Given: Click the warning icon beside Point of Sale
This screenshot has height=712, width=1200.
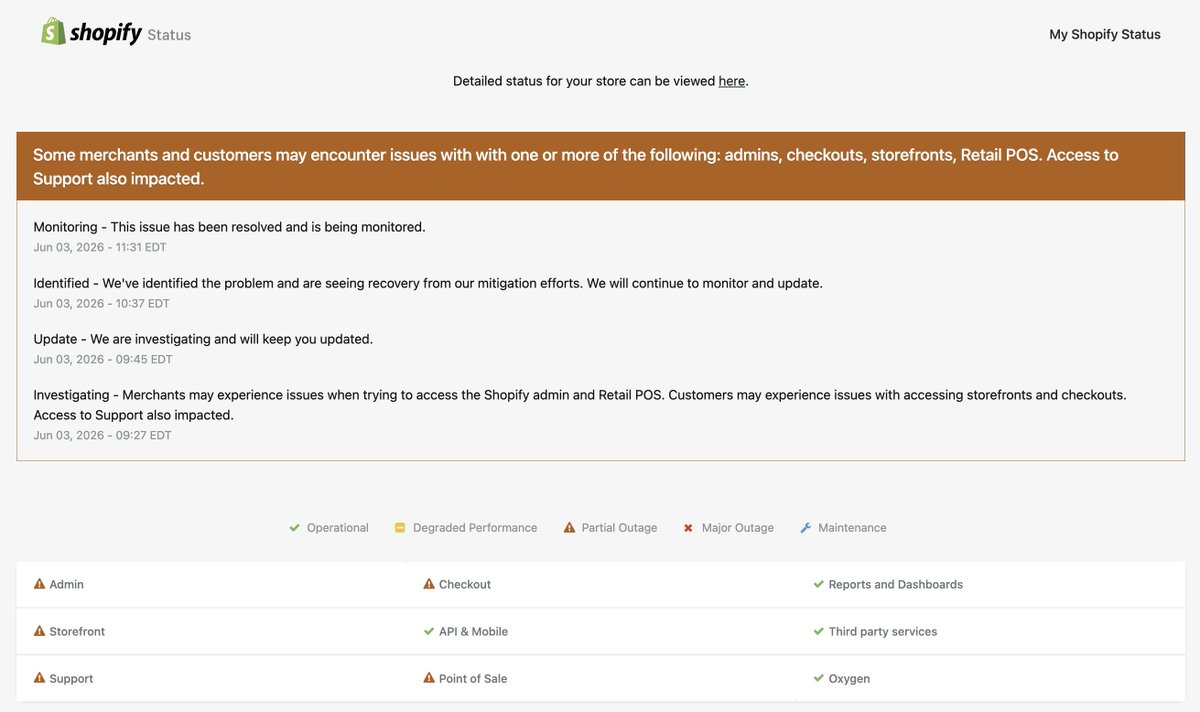Looking at the screenshot, I should [x=429, y=678].
